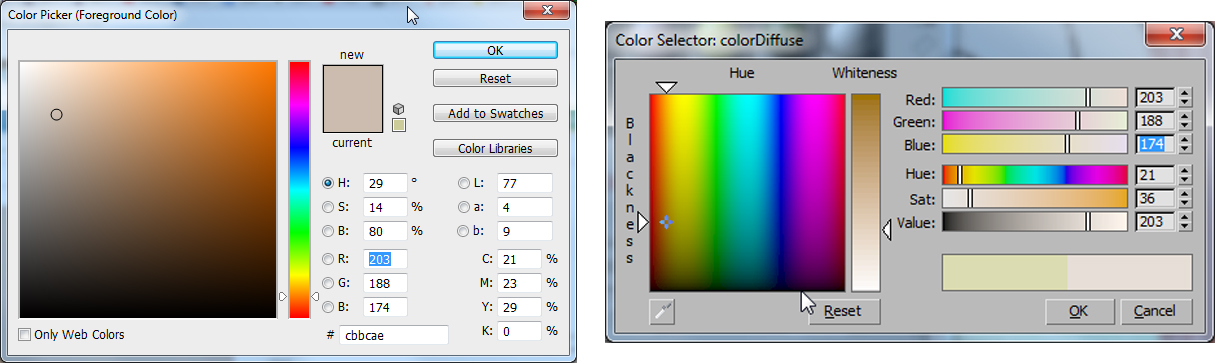Screen dimensions: 1215x363
Task: Open Color Libraries
Action: [495, 148]
